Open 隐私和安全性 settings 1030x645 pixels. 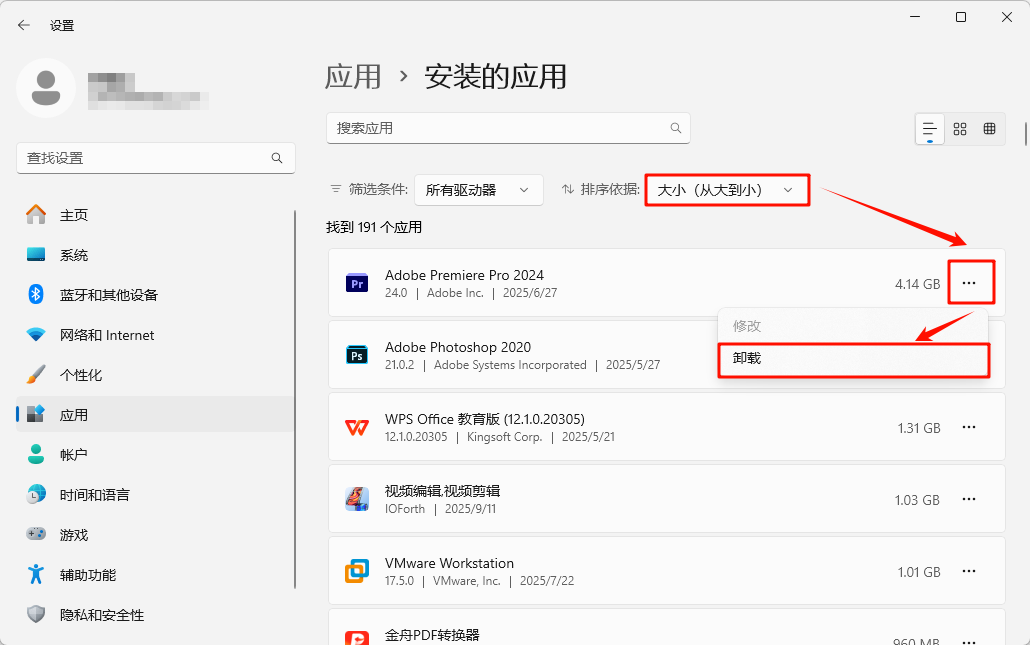[155, 615]
